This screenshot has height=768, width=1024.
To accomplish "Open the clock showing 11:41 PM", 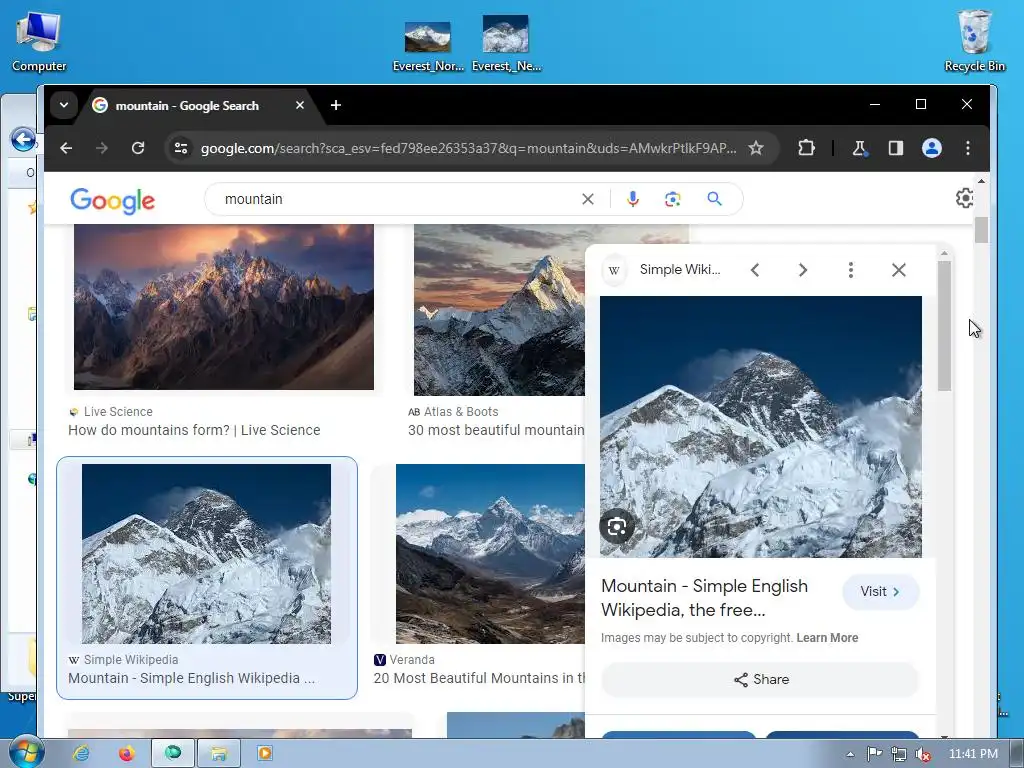I will click(973, 754).
